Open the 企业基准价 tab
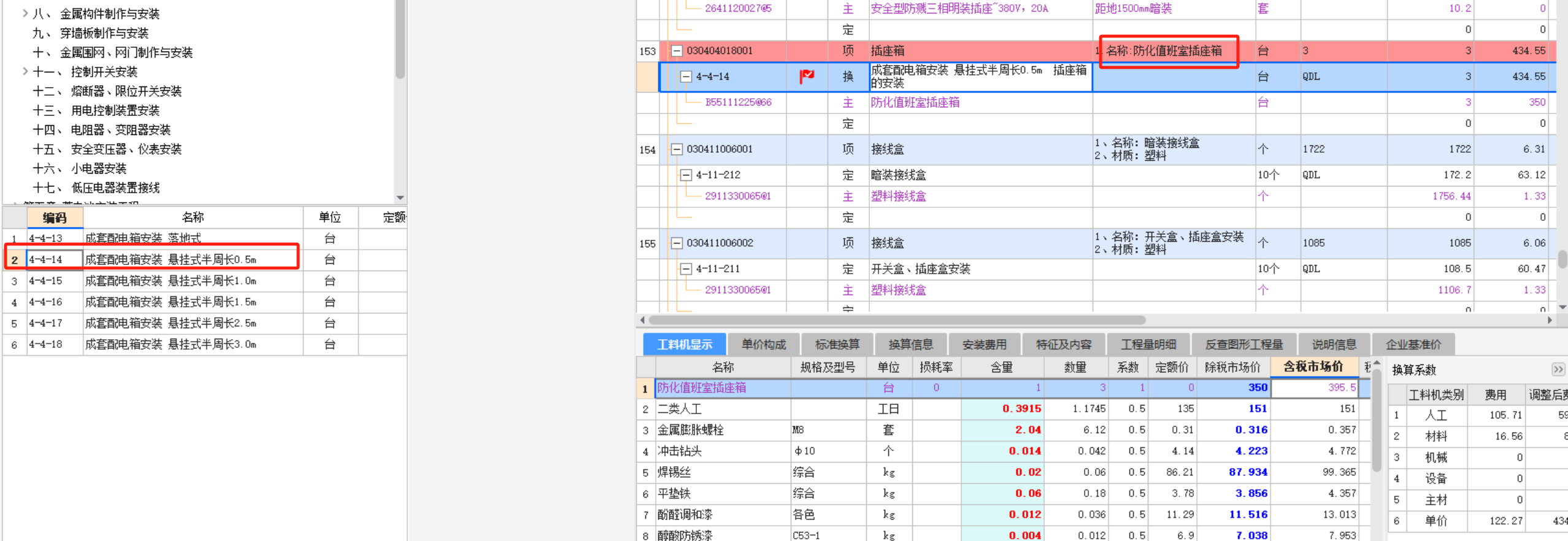The height and width of the screenshot is (541, 1568). pyautogui.click(x=1413, y=344)
